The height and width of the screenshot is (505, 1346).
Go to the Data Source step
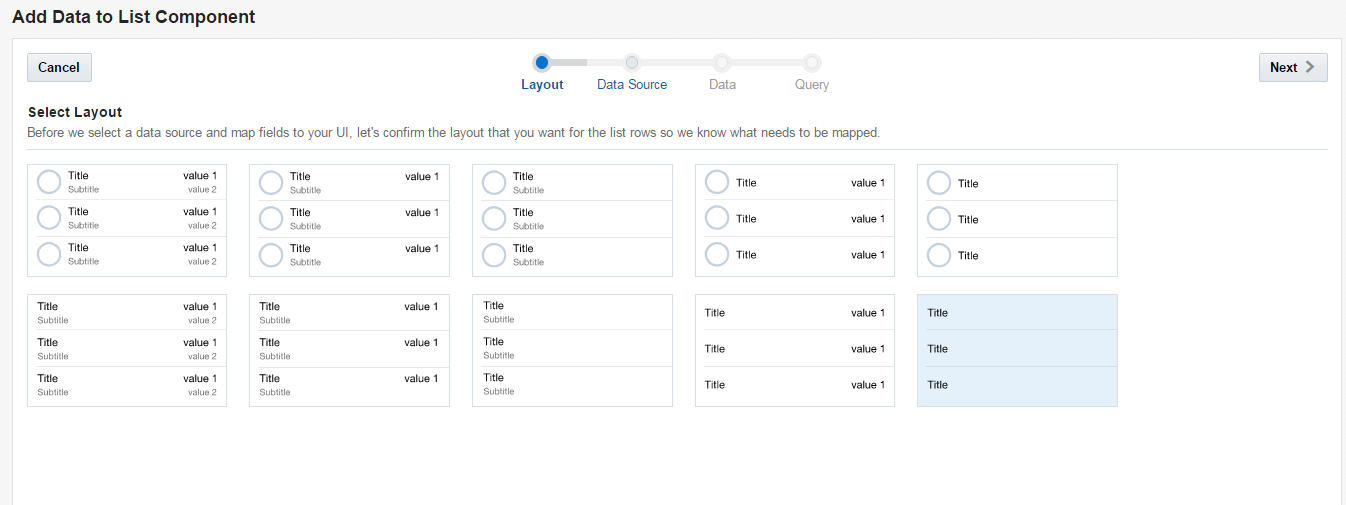[x=632, y=62]
